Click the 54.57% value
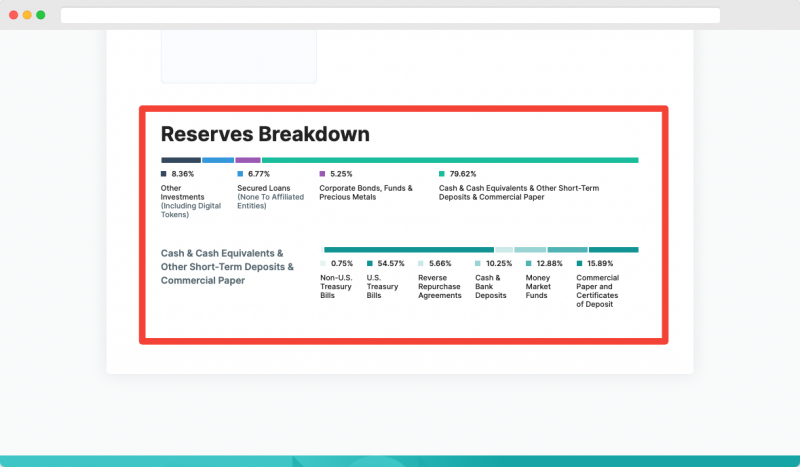The image size is (800, 467). pos(391,264)
